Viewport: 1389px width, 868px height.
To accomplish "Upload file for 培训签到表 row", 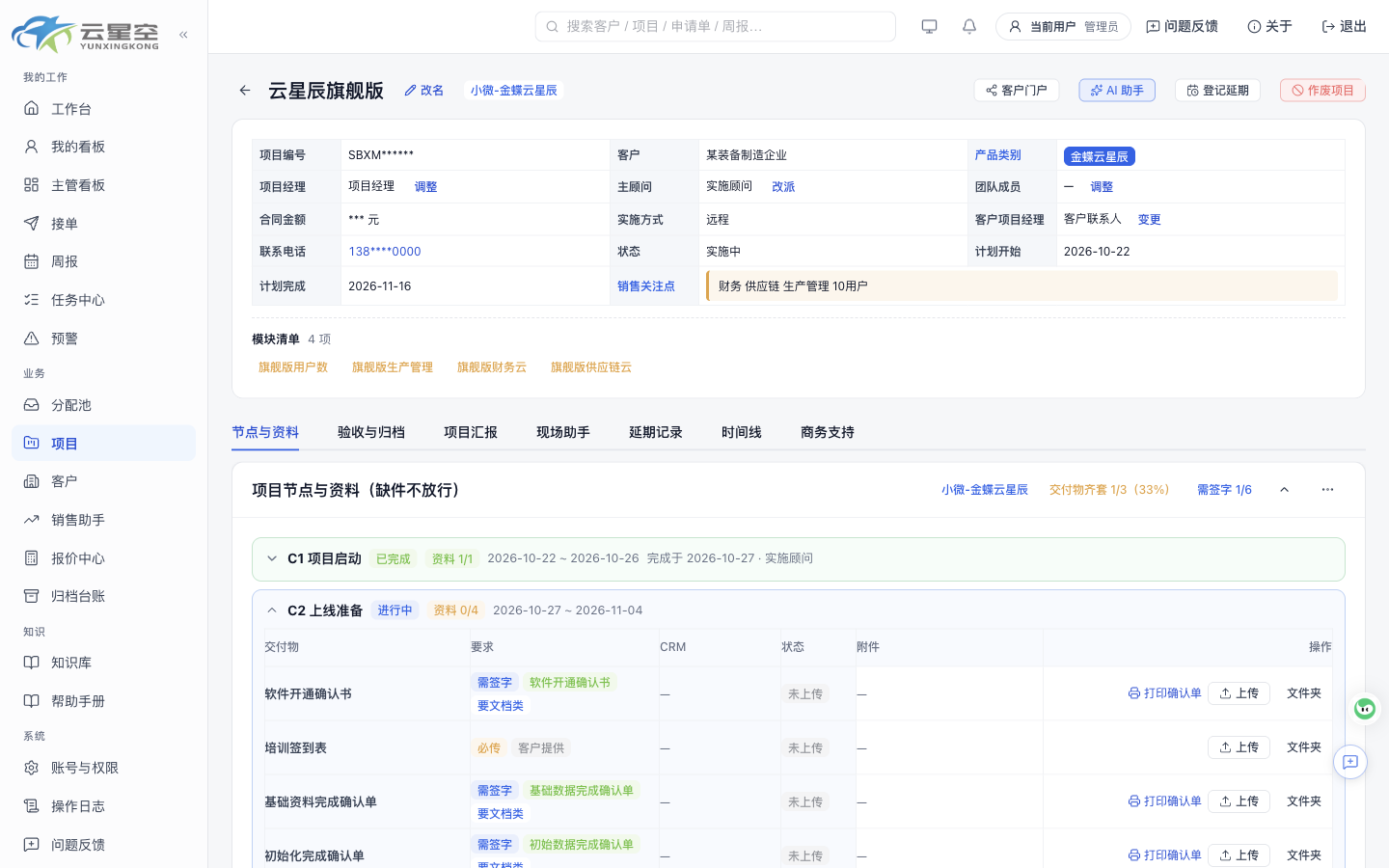I will (1239, 747).
